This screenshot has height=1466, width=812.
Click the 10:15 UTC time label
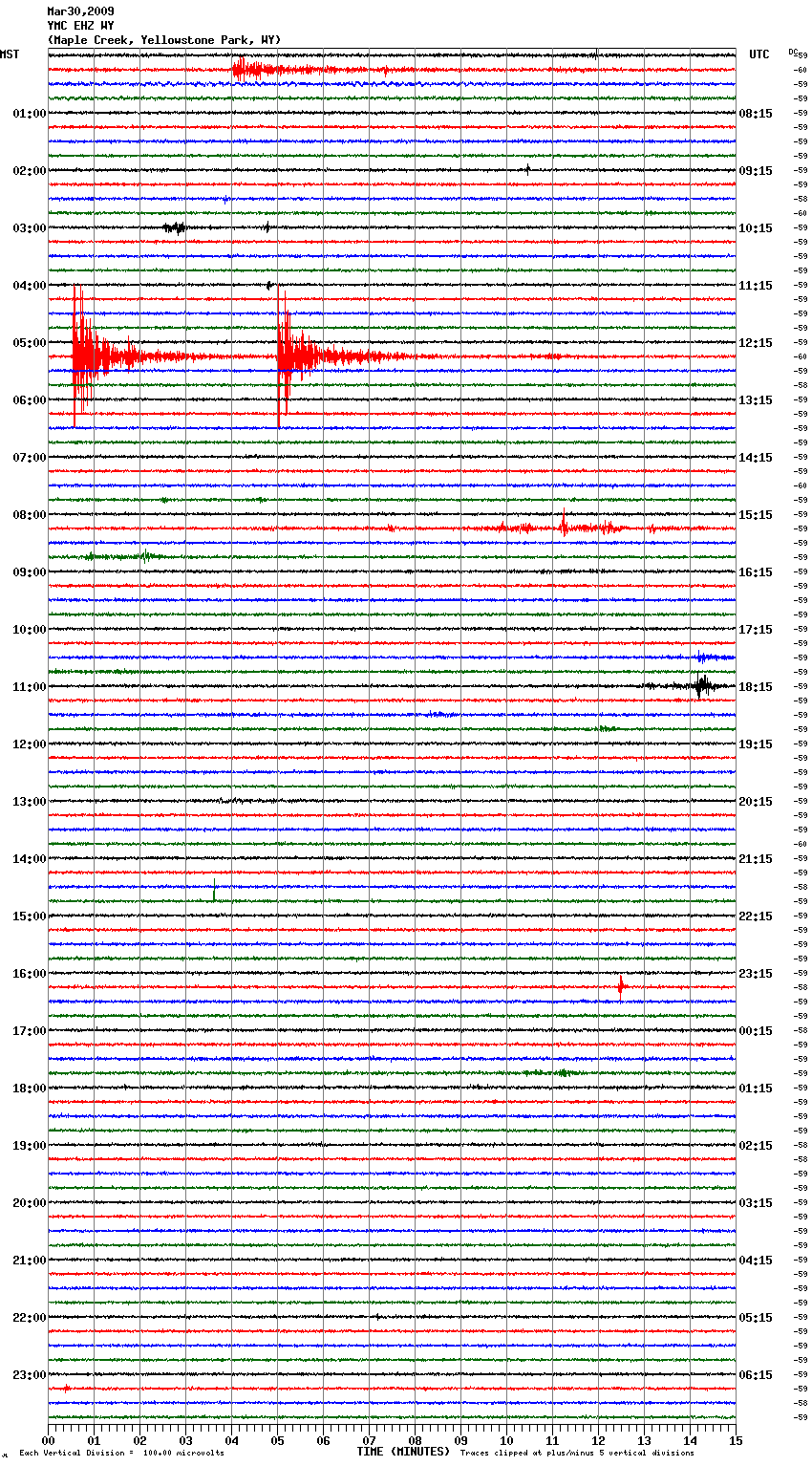click(x=756, y=228)
